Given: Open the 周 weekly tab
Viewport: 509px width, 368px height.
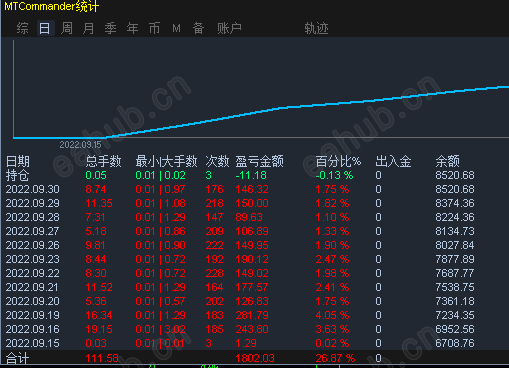Looking at the screenshot, I should tap(67, 28).
